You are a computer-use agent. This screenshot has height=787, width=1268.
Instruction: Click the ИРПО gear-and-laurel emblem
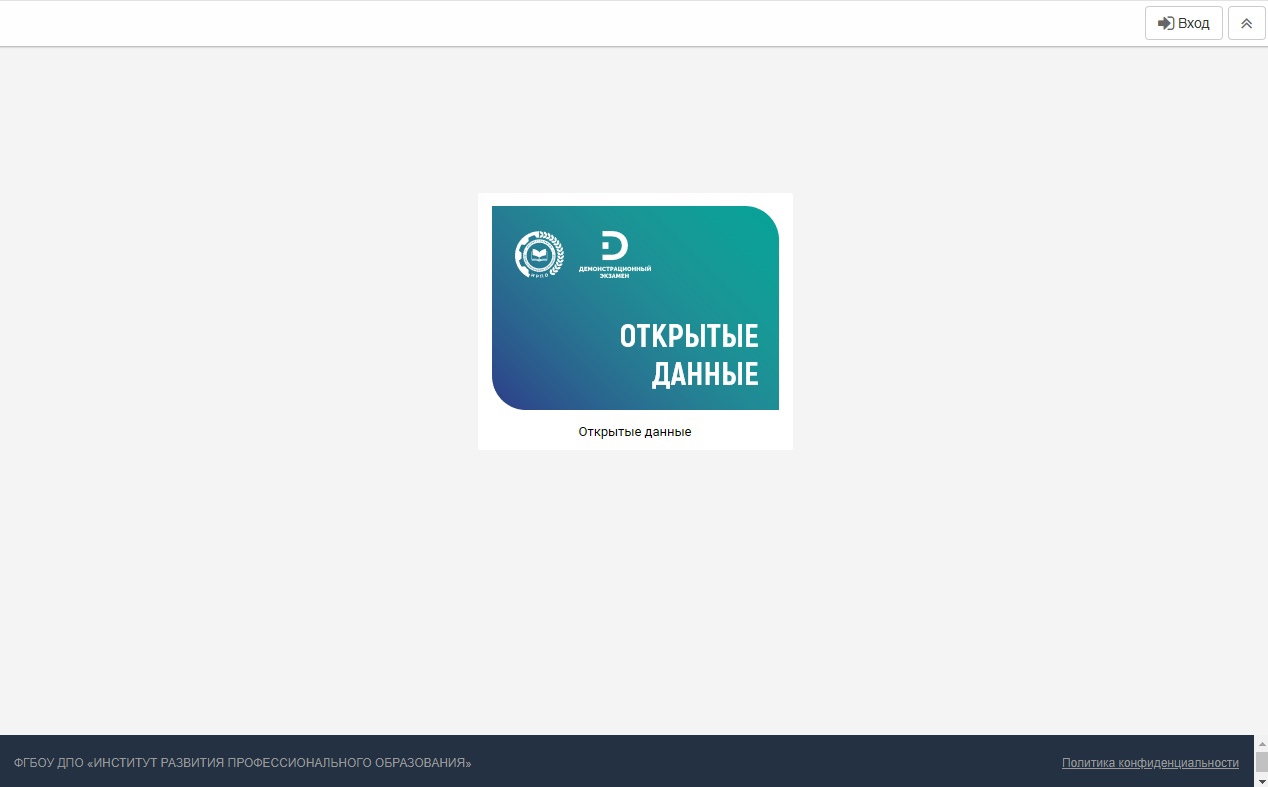pos(539,255)
